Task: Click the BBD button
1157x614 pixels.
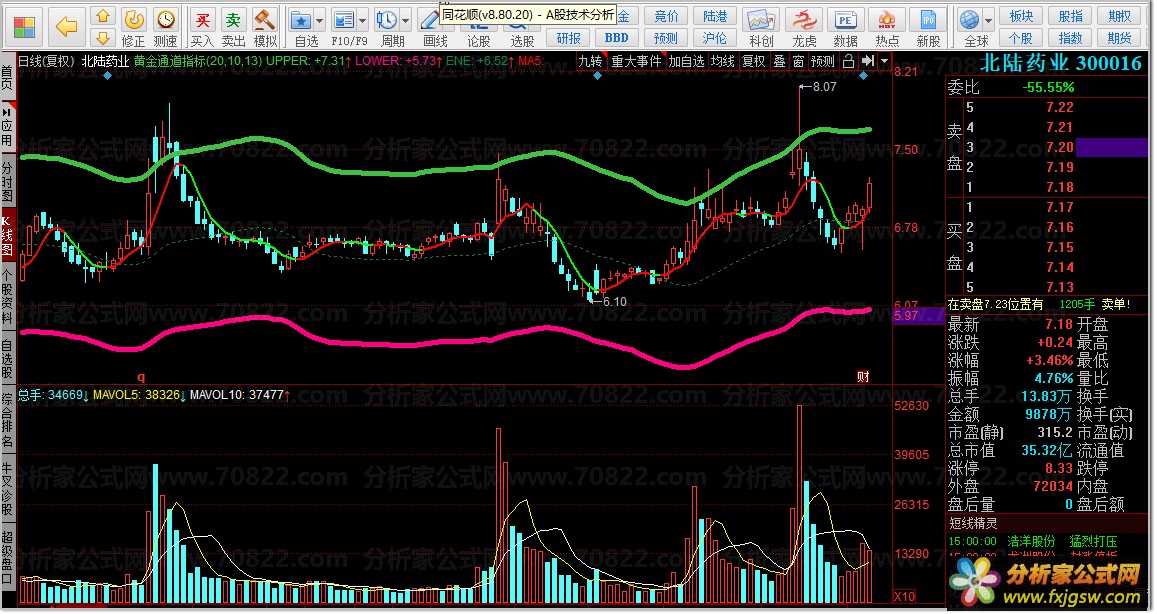Action: (x=616, y=38)
